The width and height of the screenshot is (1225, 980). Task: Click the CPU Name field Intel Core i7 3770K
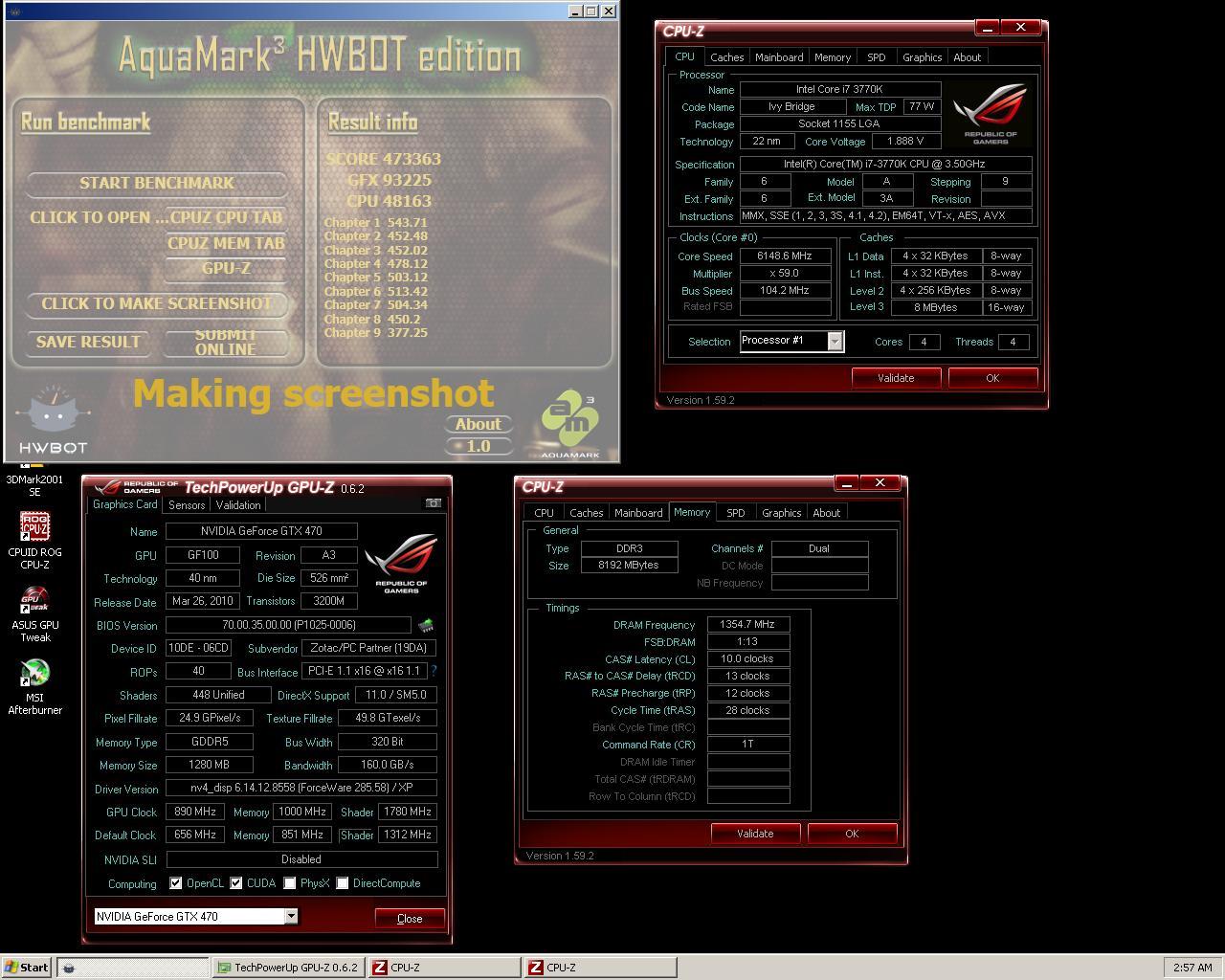point(839,89)
